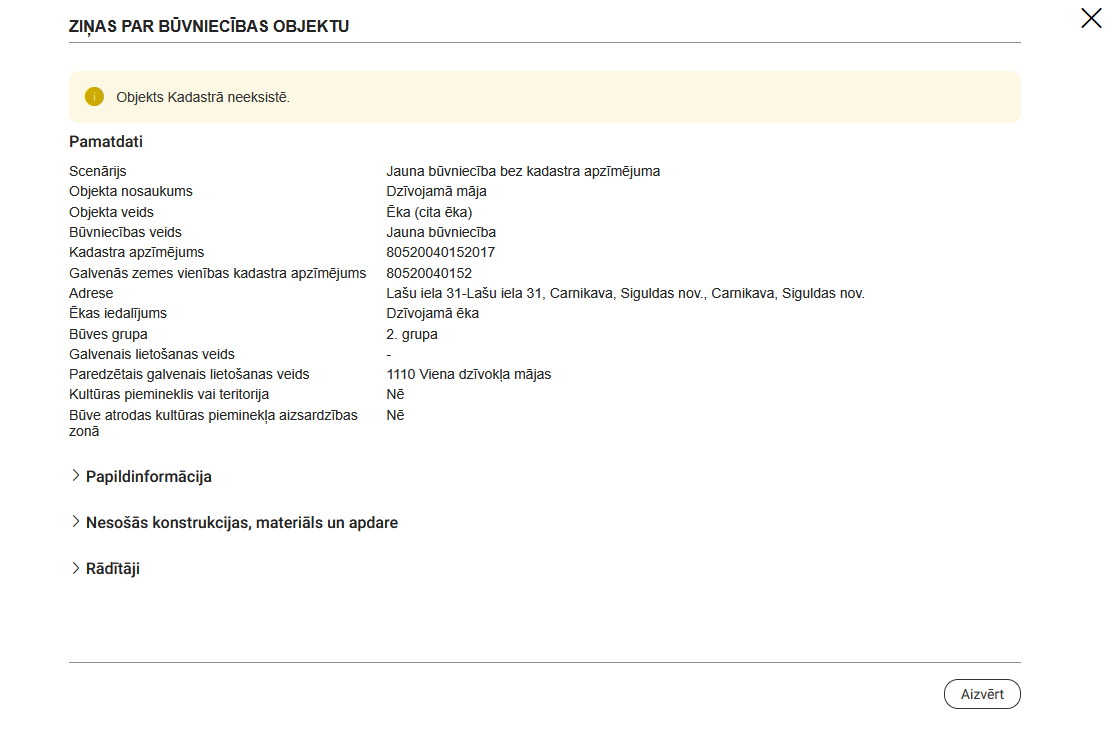Click the 'Dzīvojamā māja' object name value
The width and height of the screenshot is (1112, 732).
(x=436, y=191)
